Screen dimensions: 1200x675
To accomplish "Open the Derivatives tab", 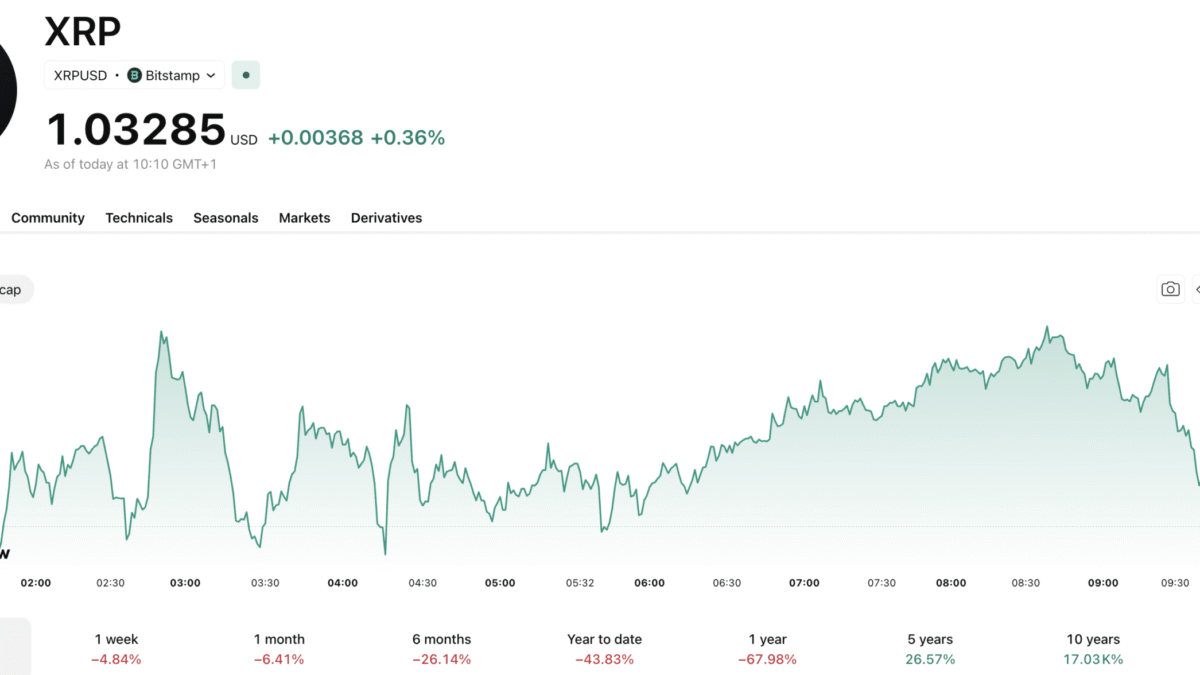I will click(386, 218).
